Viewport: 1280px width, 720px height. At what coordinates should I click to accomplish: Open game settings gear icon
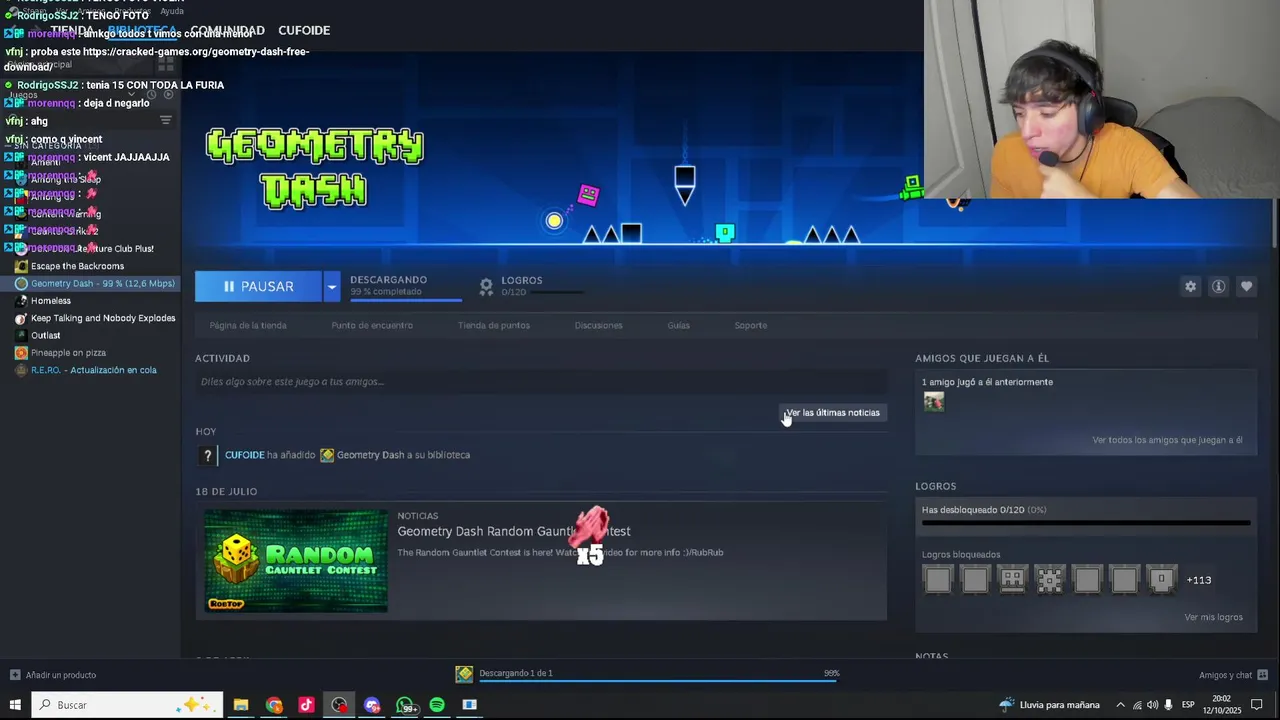(x=1190, y=286)
